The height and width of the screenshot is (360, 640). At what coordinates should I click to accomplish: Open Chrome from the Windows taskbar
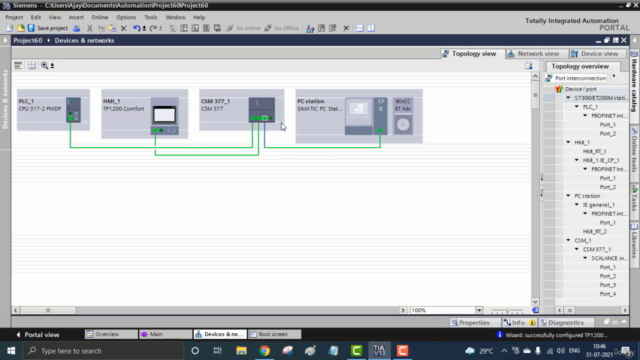pos(264,351)
